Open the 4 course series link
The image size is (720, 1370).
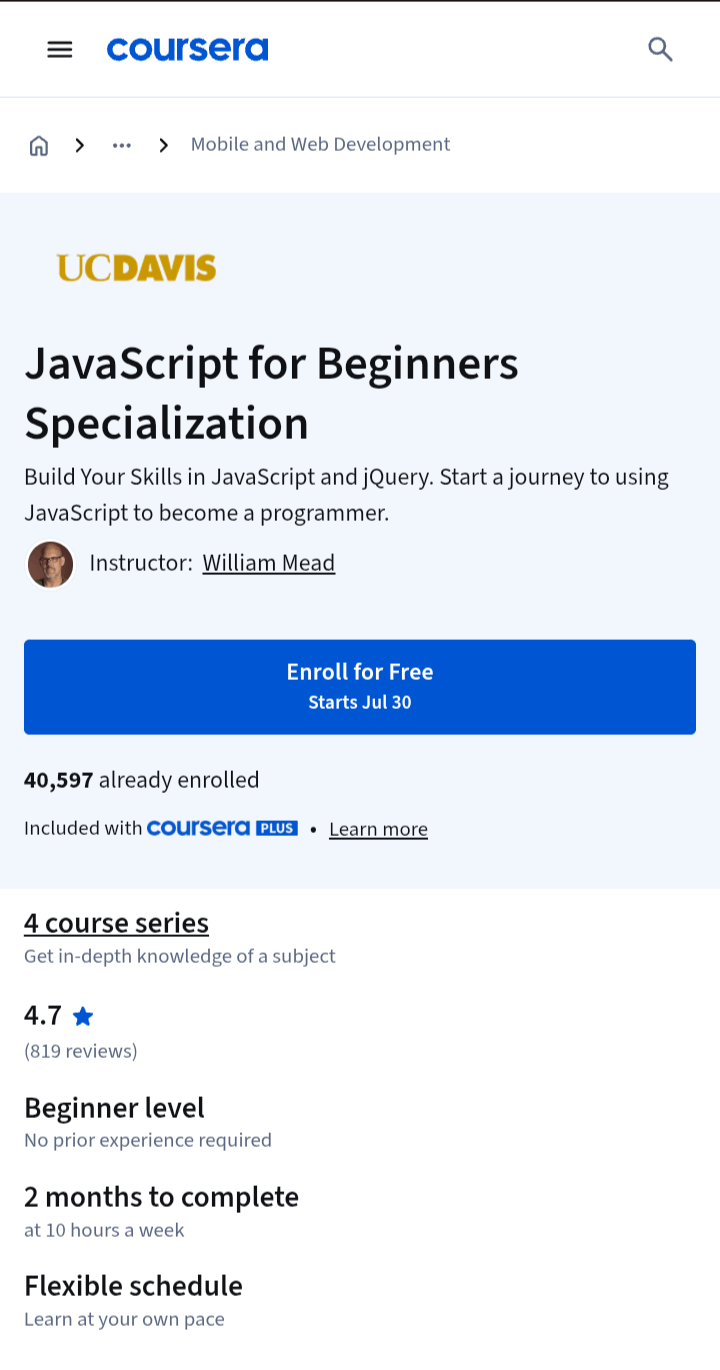pyautogui.click(x=116, y=922)
